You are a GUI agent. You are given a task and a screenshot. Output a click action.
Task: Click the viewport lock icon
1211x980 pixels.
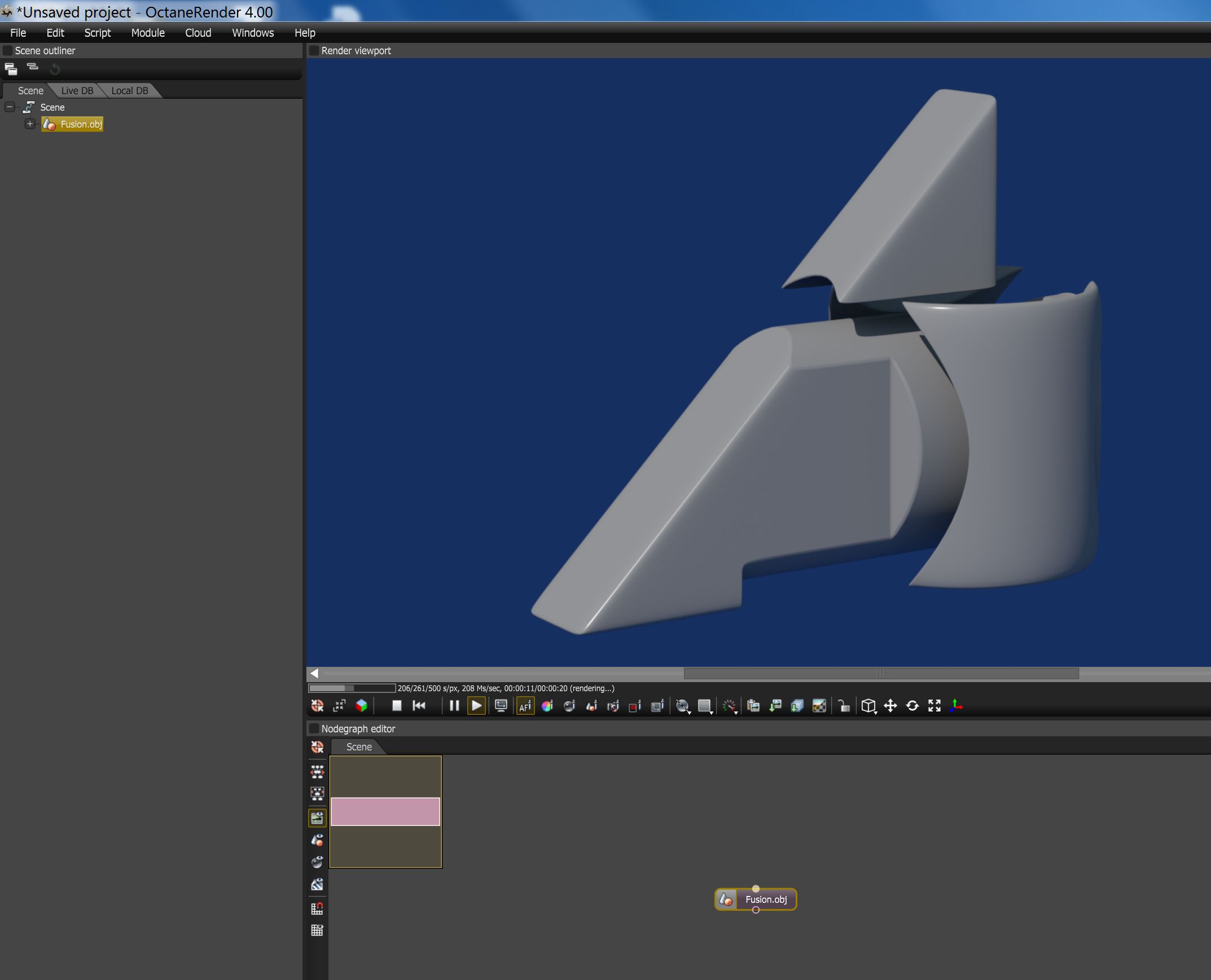pyautogui.click(x=844, y=706)
